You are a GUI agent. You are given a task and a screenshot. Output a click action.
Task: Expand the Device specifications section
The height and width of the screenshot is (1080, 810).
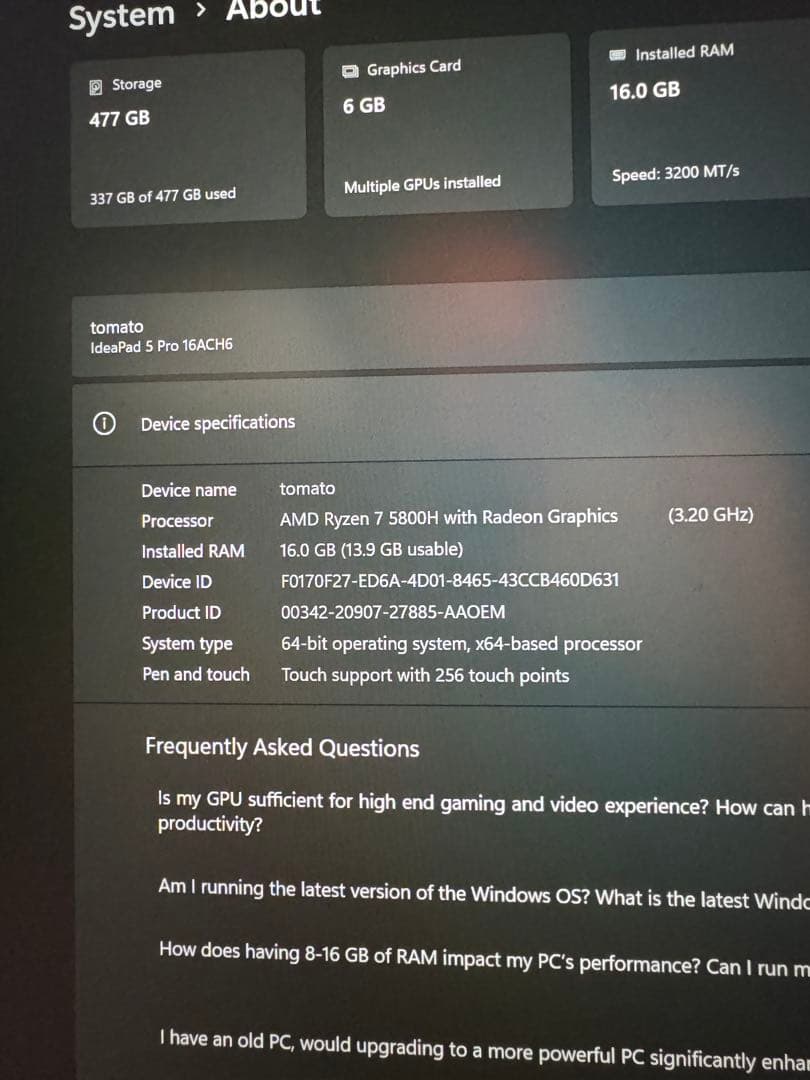coord(217,421)
